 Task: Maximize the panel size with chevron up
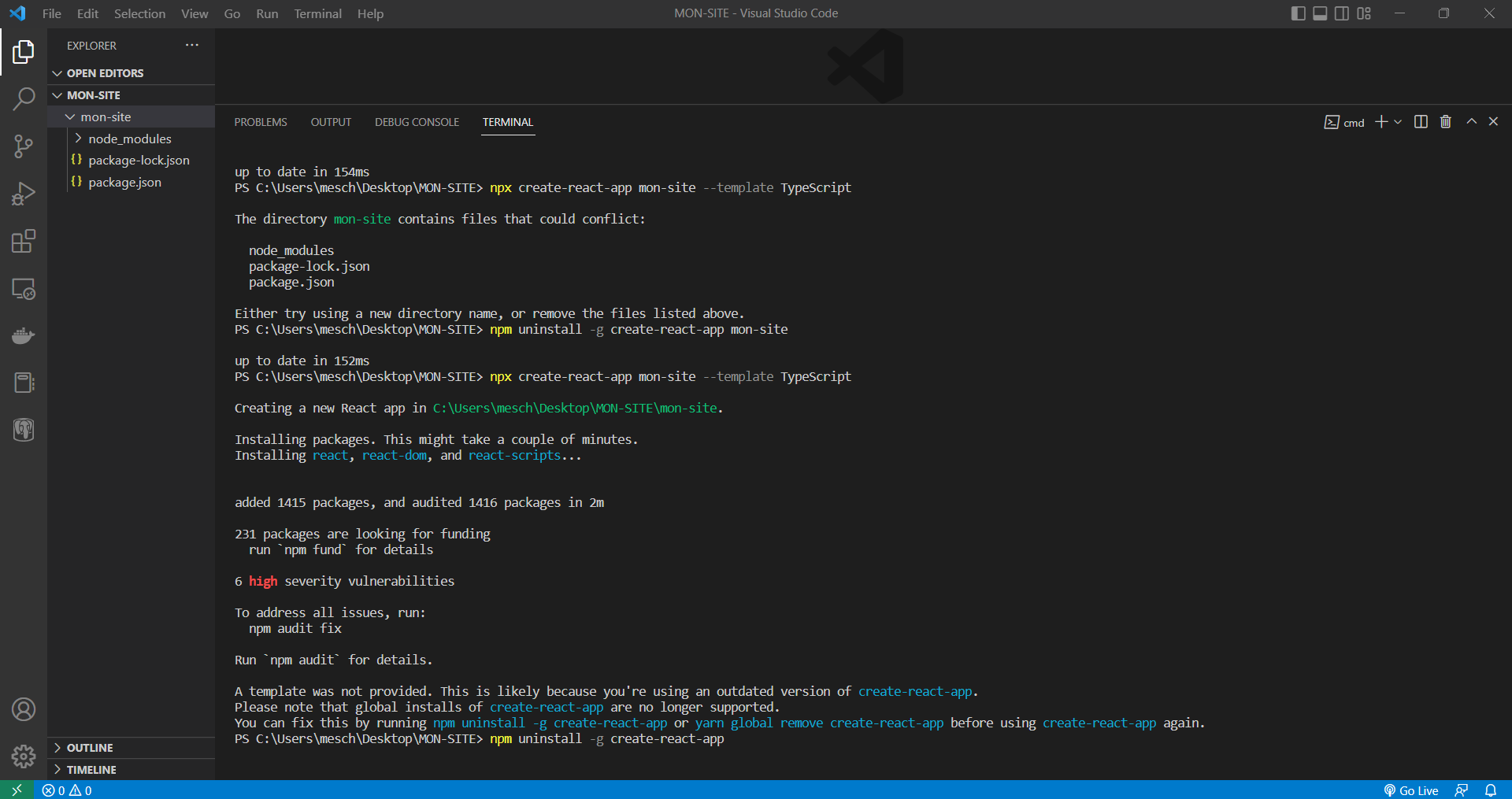pyautogui.click(x=1471, y=121)
